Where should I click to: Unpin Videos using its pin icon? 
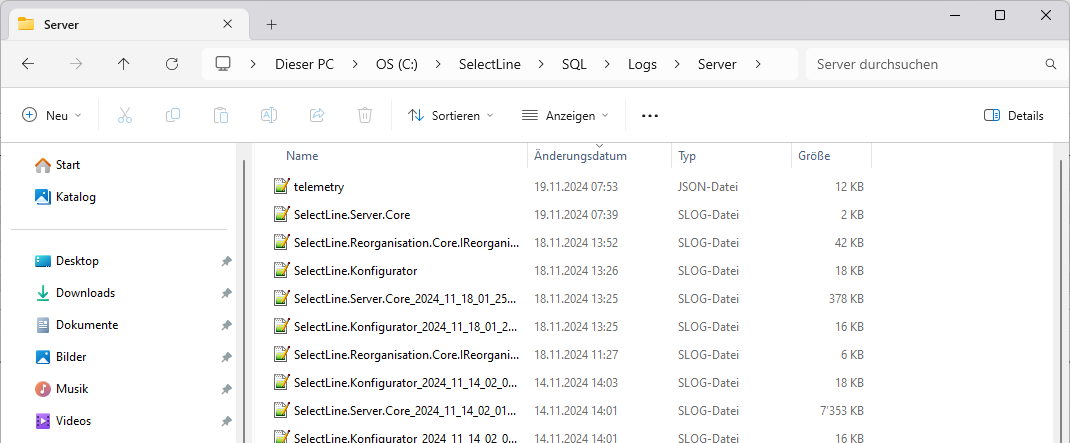(227, 422)
